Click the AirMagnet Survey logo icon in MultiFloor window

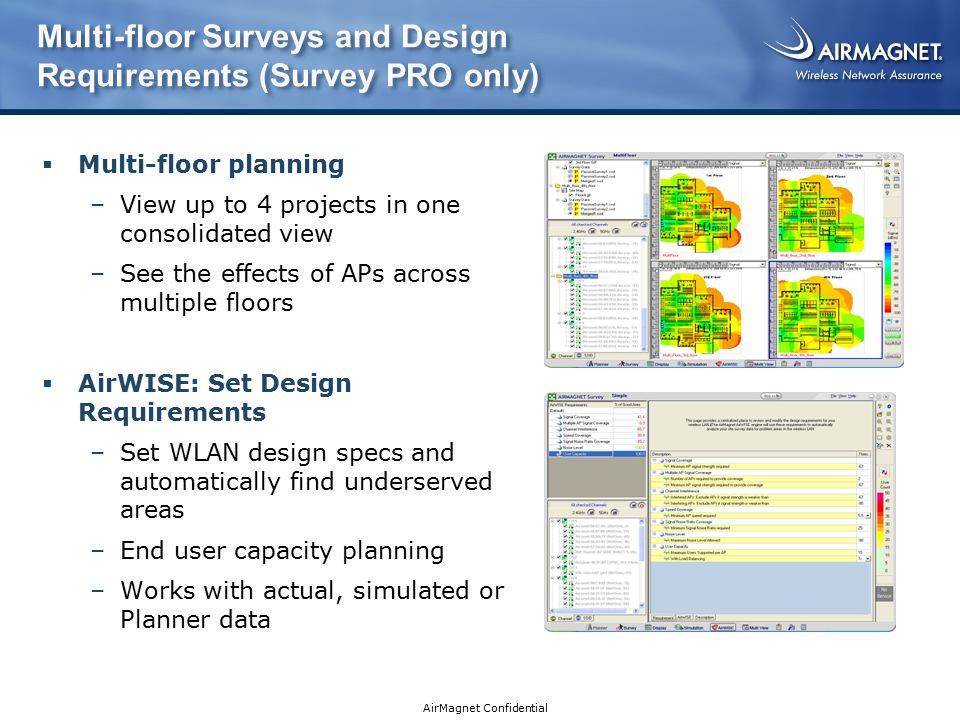point(552,156)
